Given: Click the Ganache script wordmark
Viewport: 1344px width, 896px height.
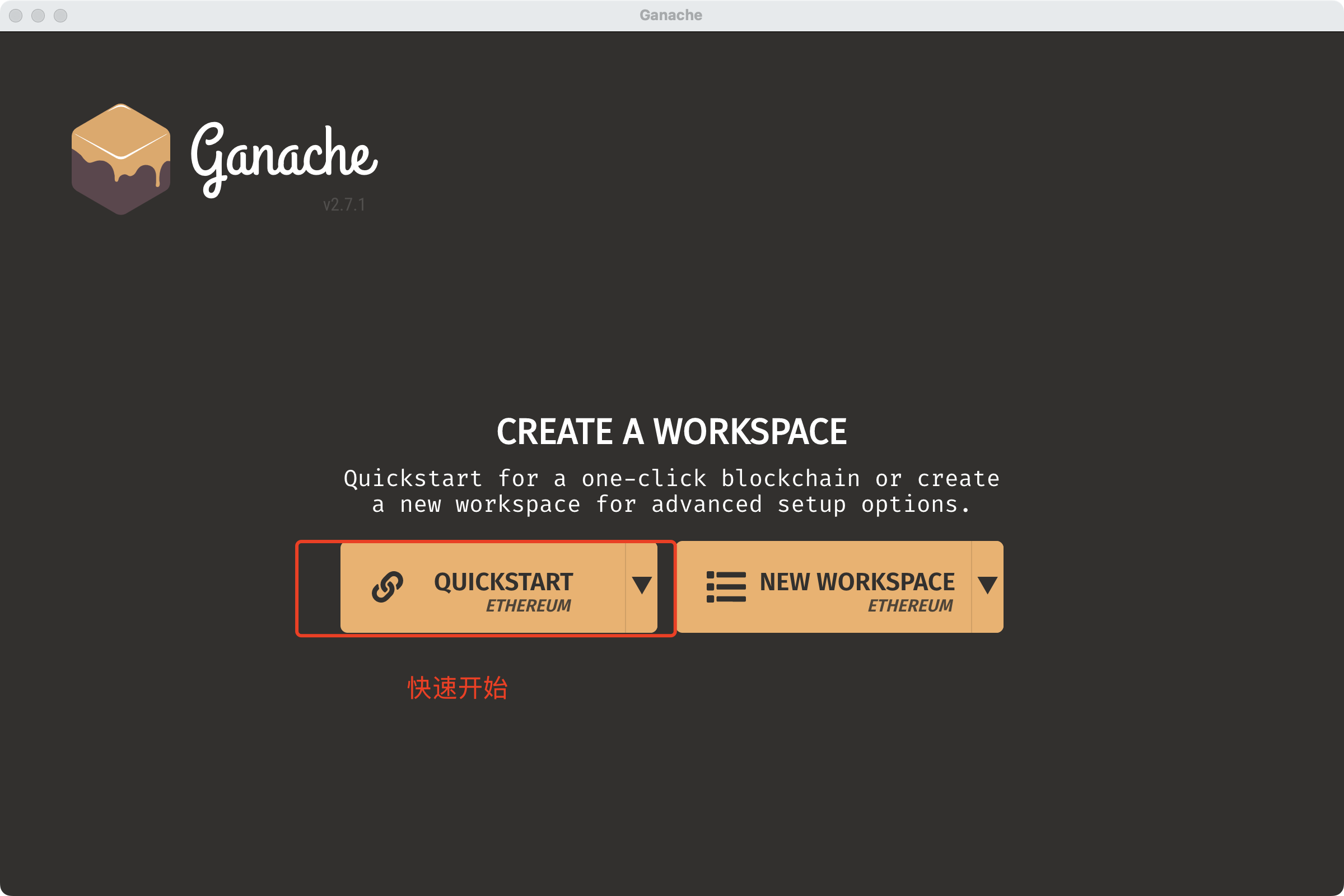Looking at the screenshot, I should [x=284, y=160].
